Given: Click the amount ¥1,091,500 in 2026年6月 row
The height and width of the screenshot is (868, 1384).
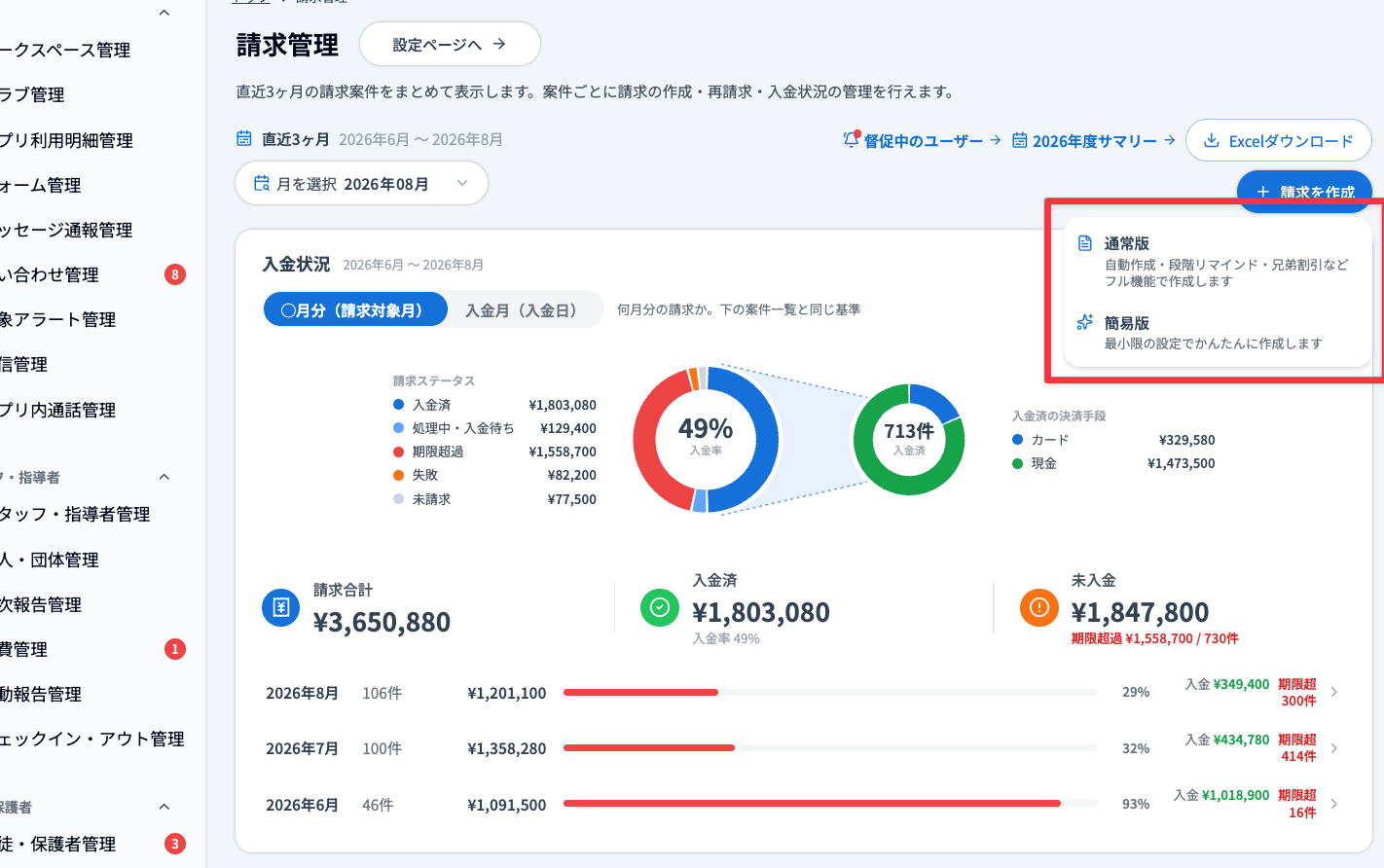Looking at the screenshot, I should click(x=507, y=805).
